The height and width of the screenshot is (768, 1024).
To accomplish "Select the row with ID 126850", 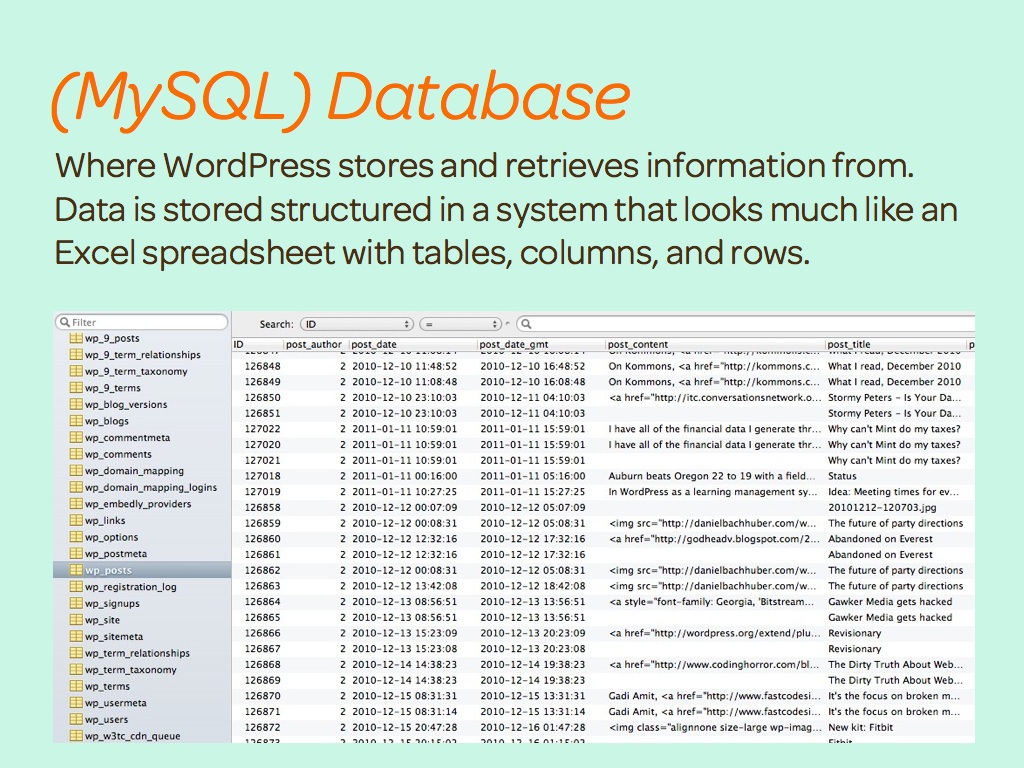I will [x=603, y=398].
